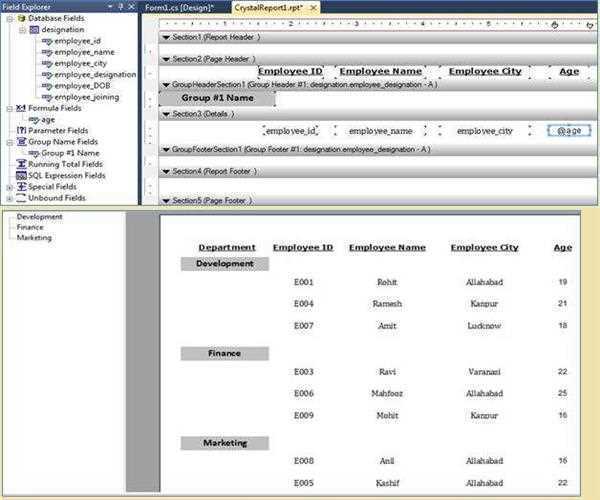
Task: Collapse Section3 Details using its arrow
Action: (x=165, y=114)
